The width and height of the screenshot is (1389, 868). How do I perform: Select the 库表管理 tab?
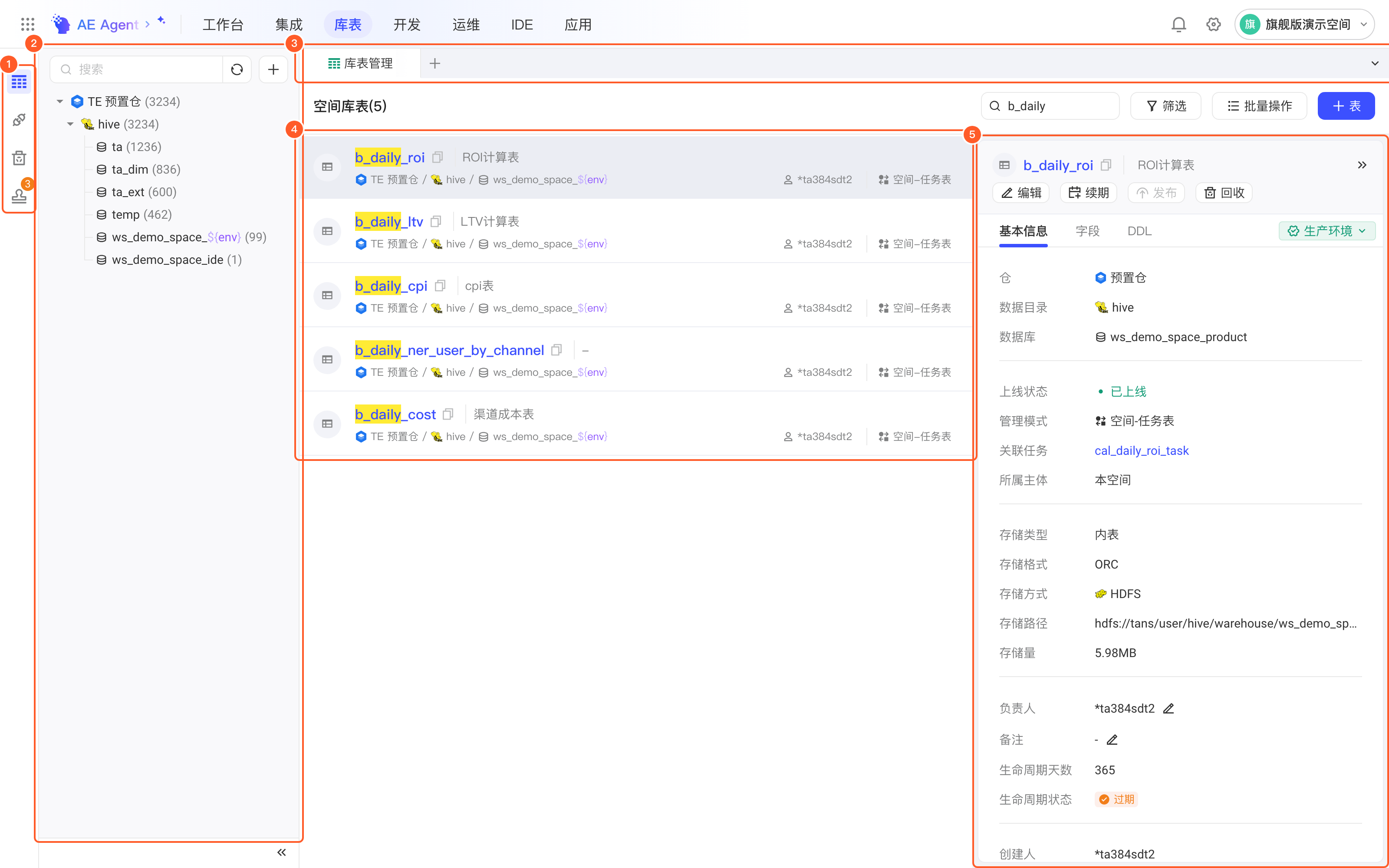pos(361,63)
